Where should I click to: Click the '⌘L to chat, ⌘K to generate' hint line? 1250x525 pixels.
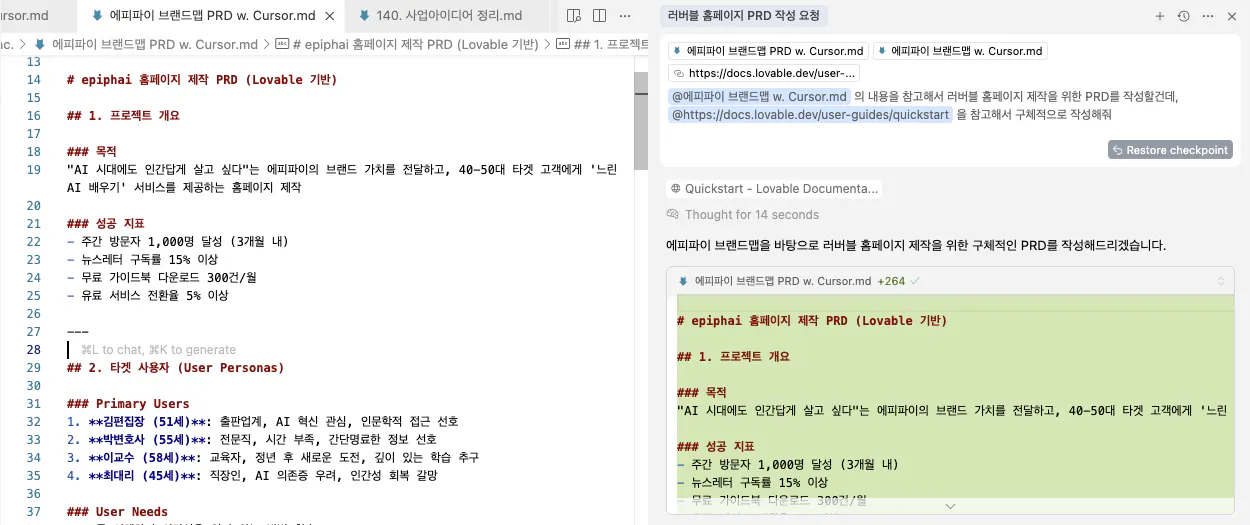(x=158, y=350)
